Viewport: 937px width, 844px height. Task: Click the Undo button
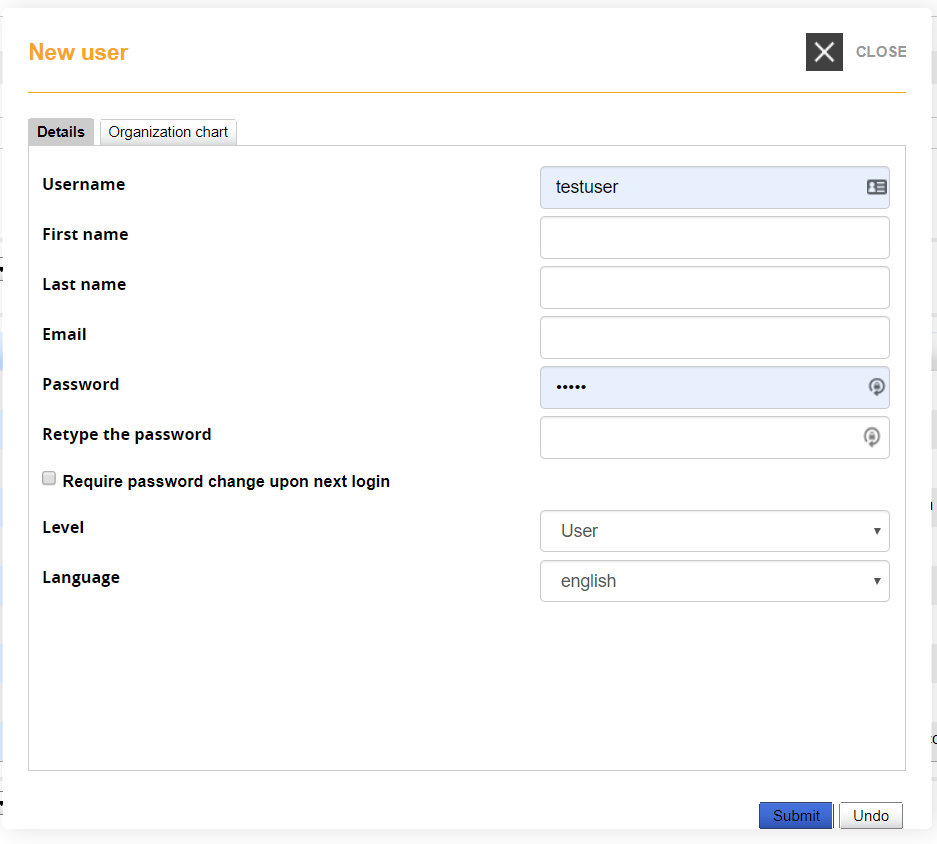[x=870, y=815]
